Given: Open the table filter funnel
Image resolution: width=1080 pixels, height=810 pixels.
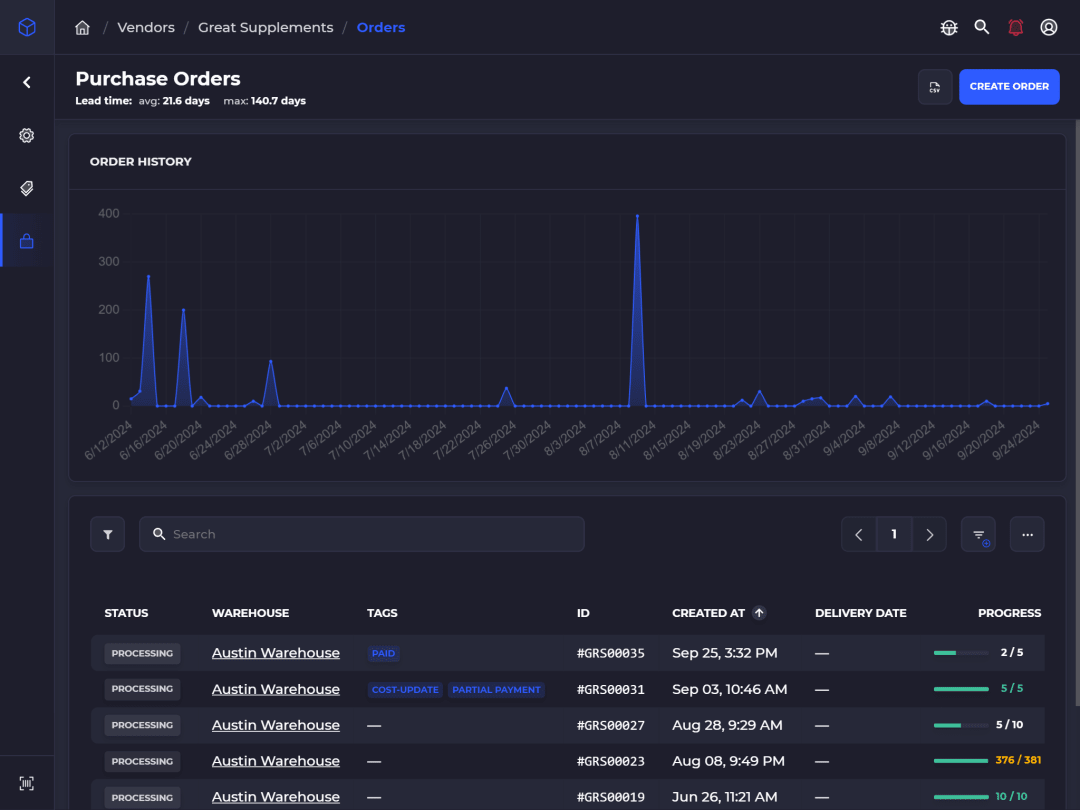Looking at the screenshot, I should [107, 534].
